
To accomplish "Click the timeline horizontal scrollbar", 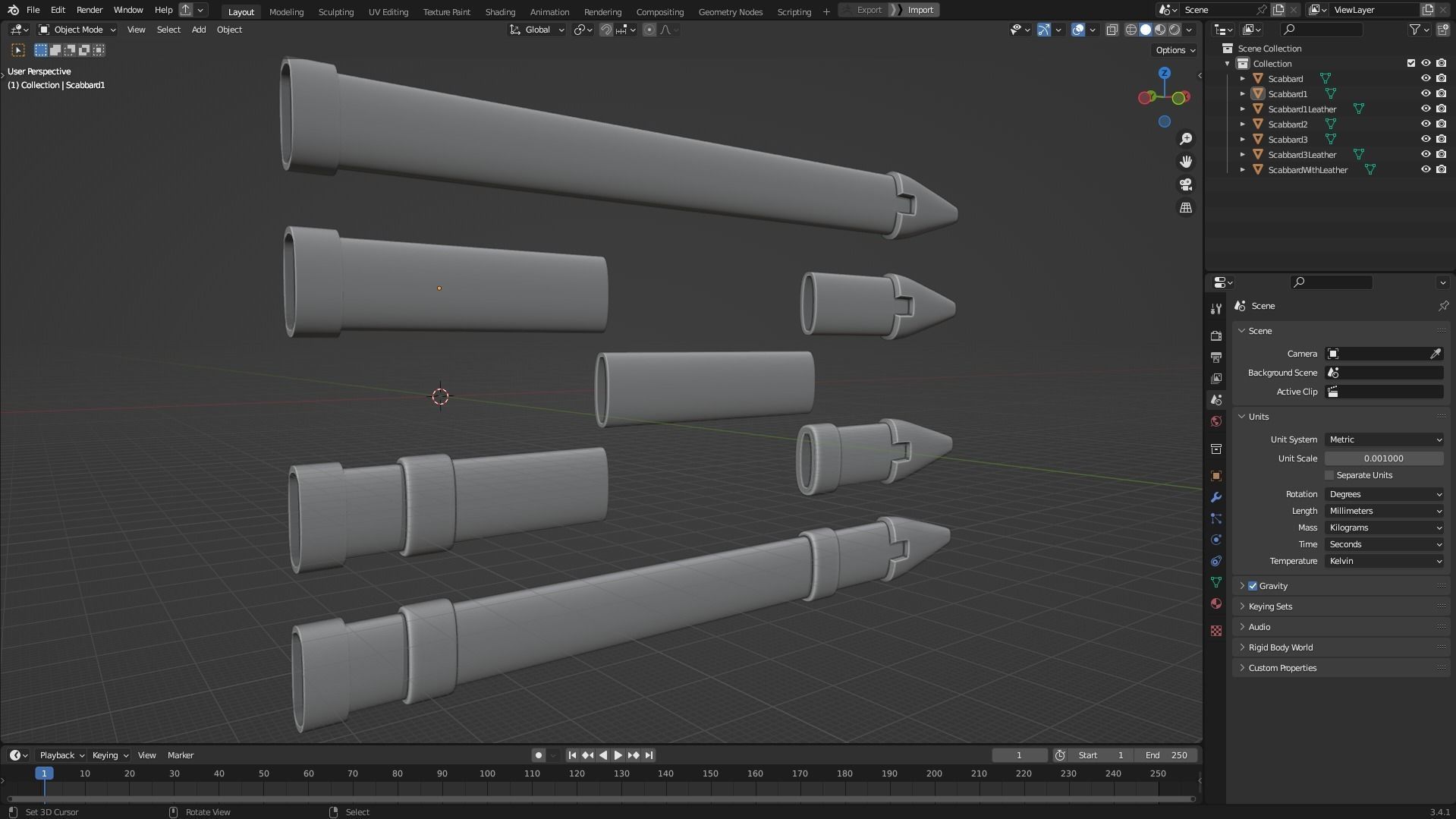I will pos(601,799).
